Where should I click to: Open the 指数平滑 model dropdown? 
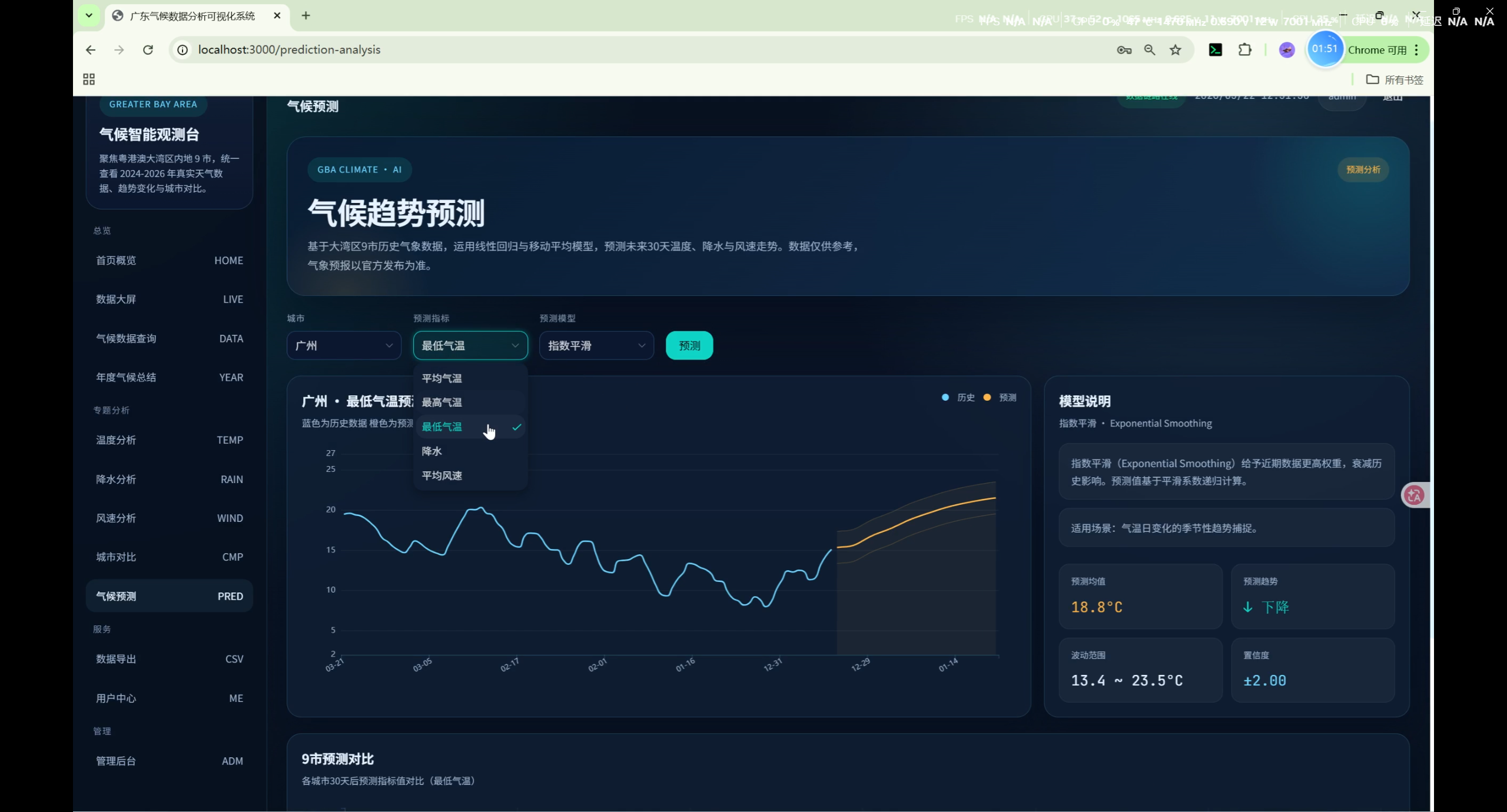click(596, 345)
